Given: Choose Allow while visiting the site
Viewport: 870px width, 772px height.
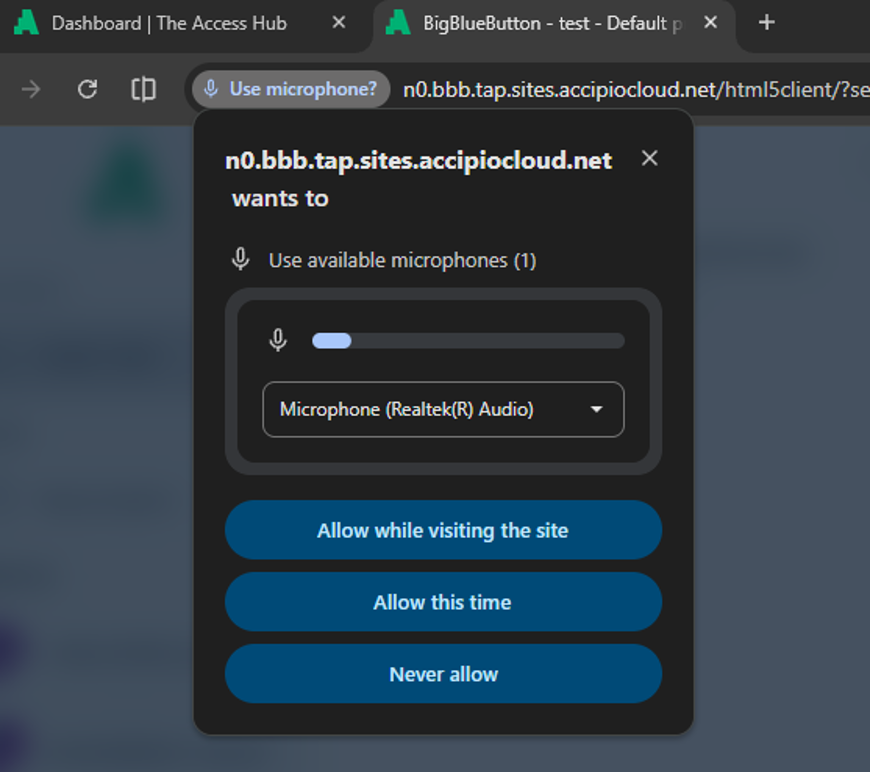Looking at the screenshot, I should pos(443,530).
